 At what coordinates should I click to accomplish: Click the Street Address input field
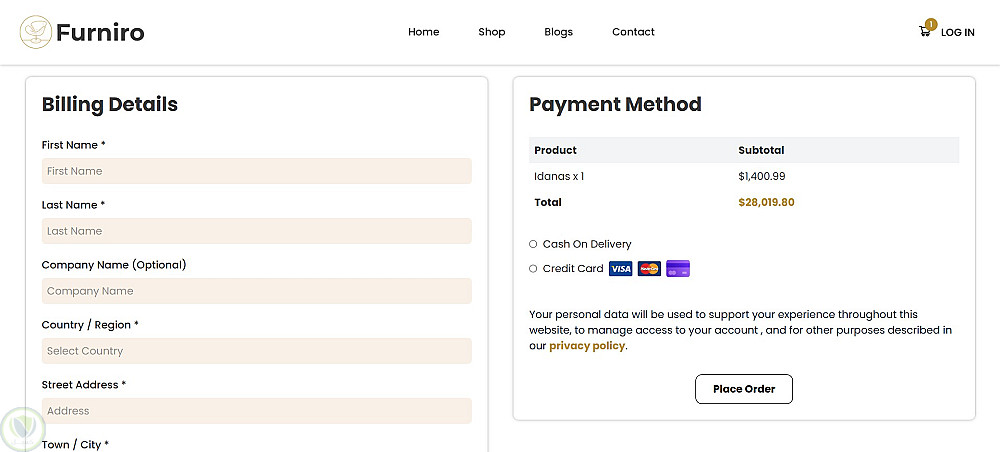point(256,411)
